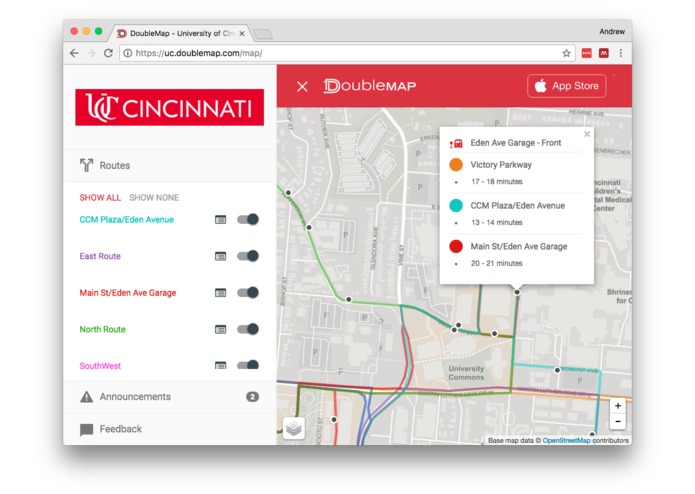Close the sidebar with the X in the DoubleMap header
The image size is (695, 494).
click(x=302, y=86)
